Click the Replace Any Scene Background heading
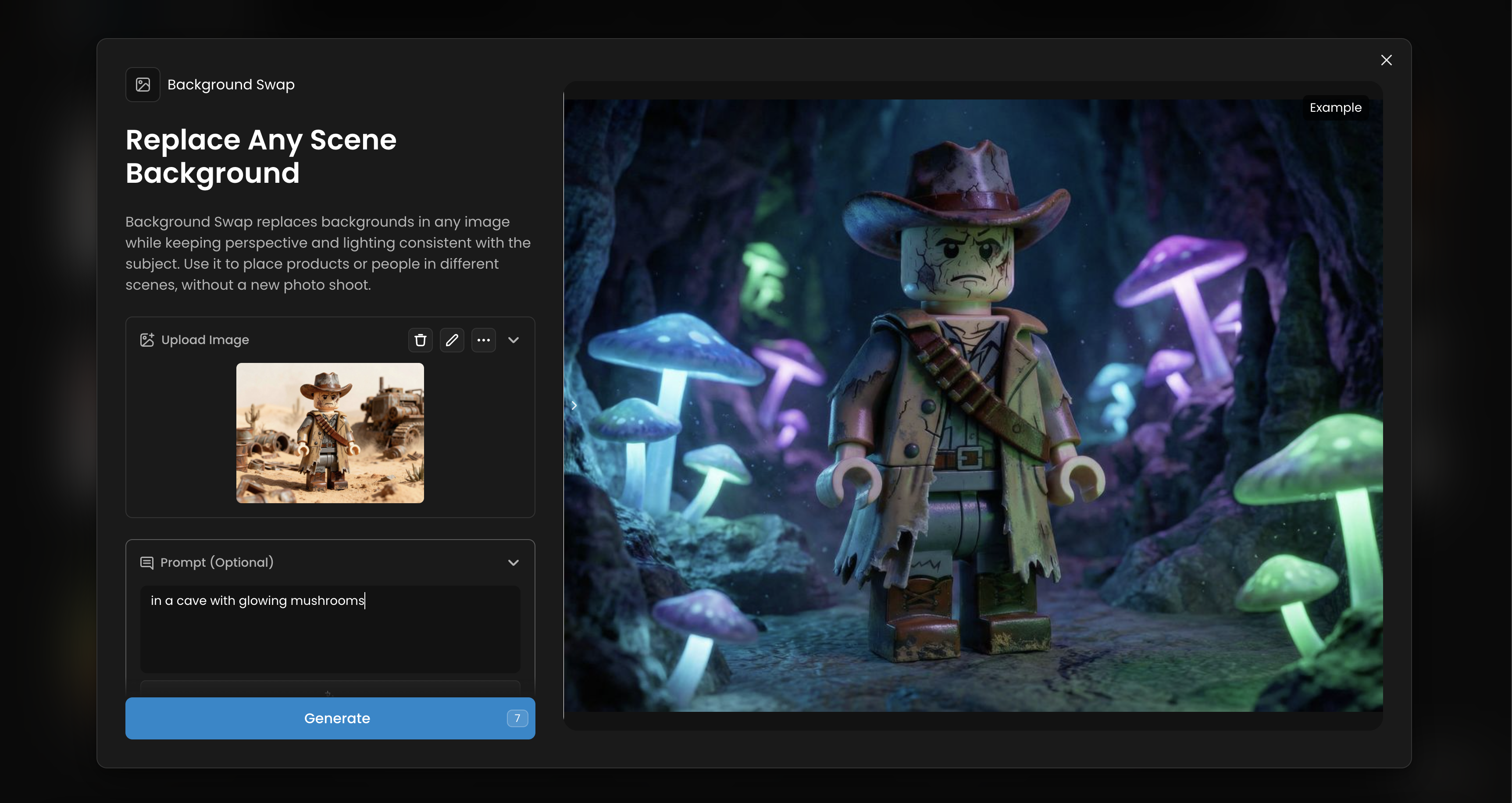 coord(261,156)
